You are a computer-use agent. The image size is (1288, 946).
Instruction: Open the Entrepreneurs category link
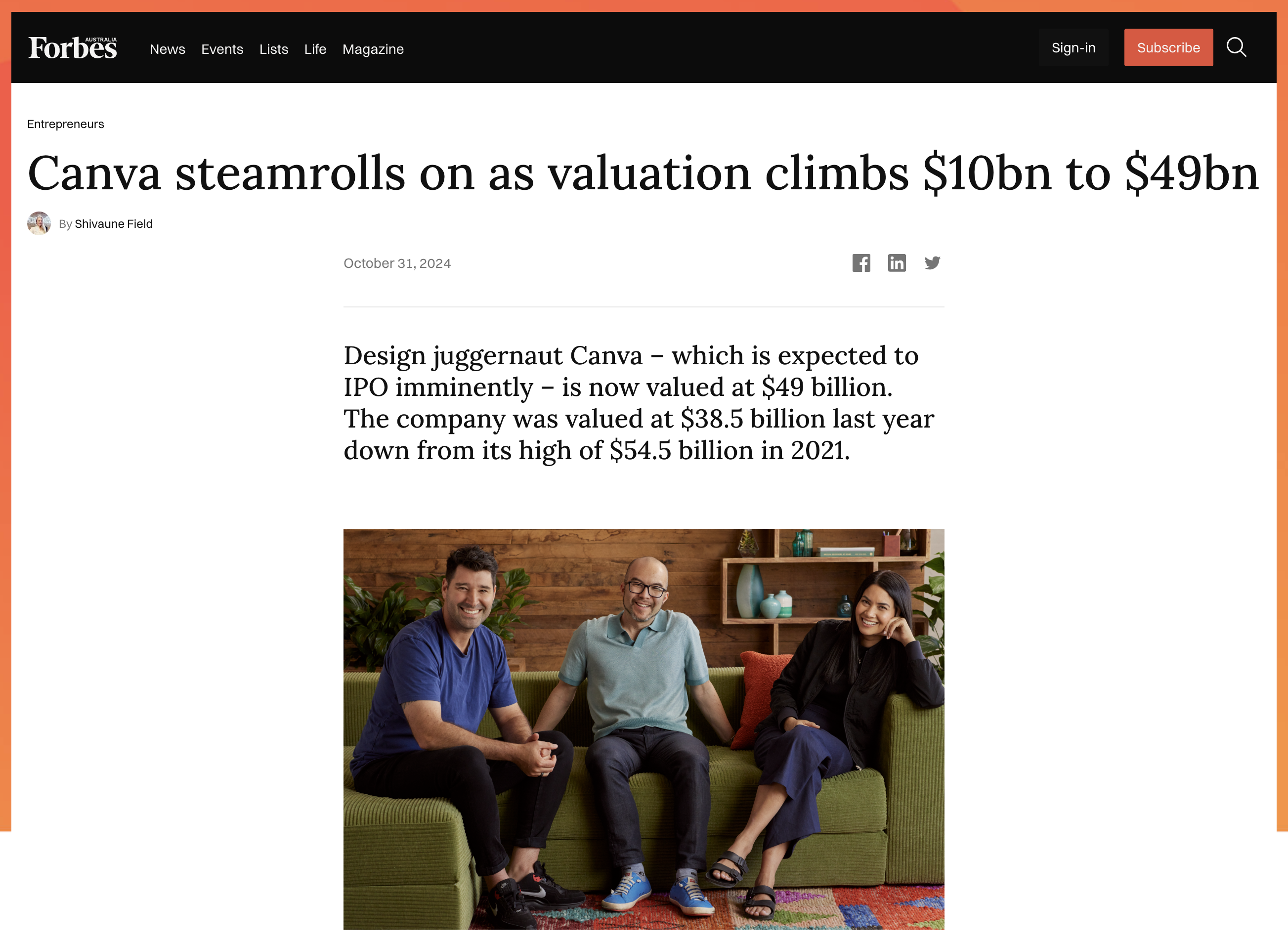66,124
